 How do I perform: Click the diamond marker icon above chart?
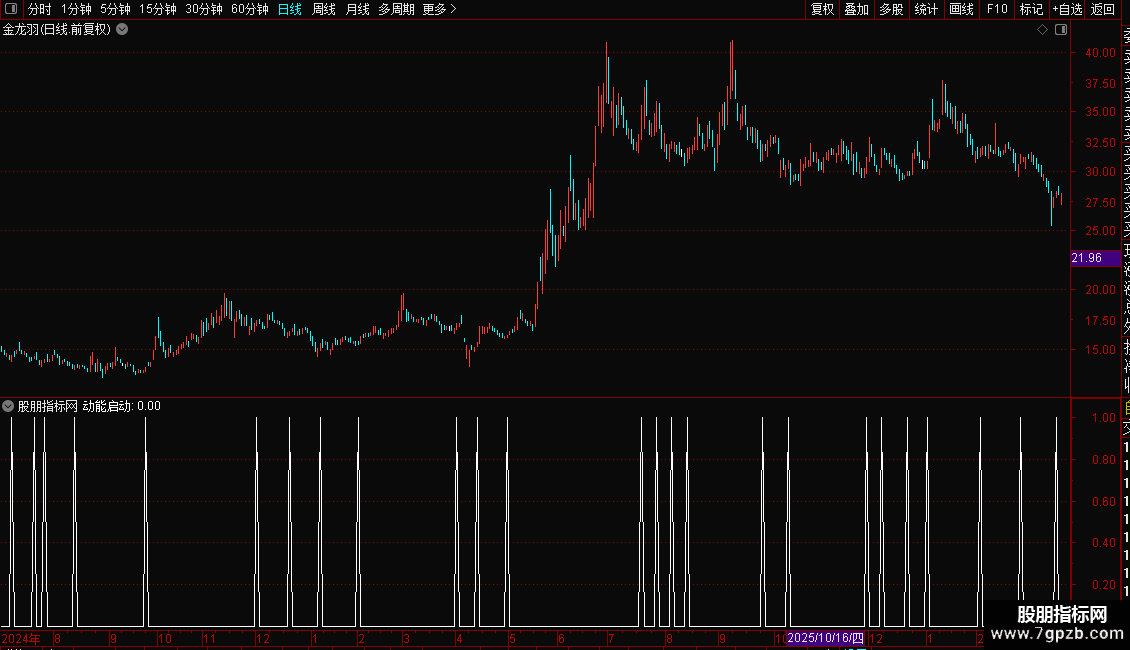(x=1042, y=30)
